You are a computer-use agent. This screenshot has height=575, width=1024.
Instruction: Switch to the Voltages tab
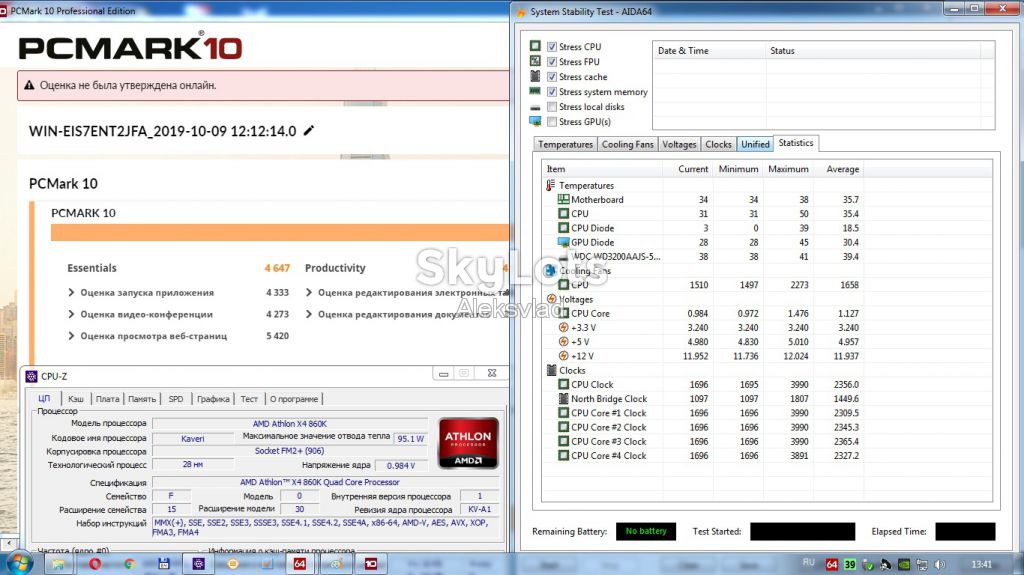[x=679, y=144]
